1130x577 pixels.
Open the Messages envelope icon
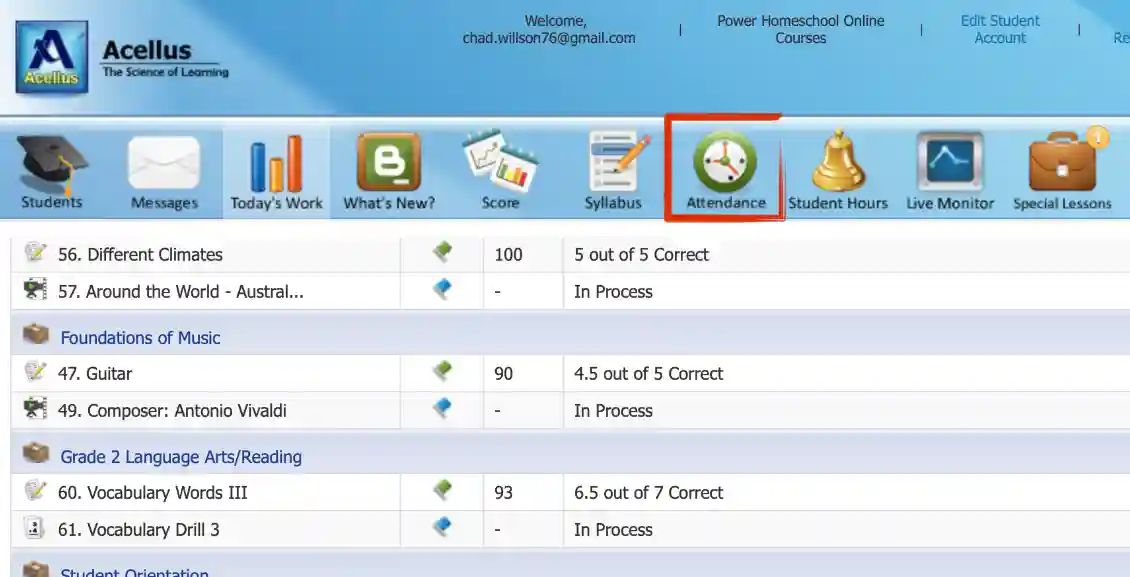tap(164, 163)
